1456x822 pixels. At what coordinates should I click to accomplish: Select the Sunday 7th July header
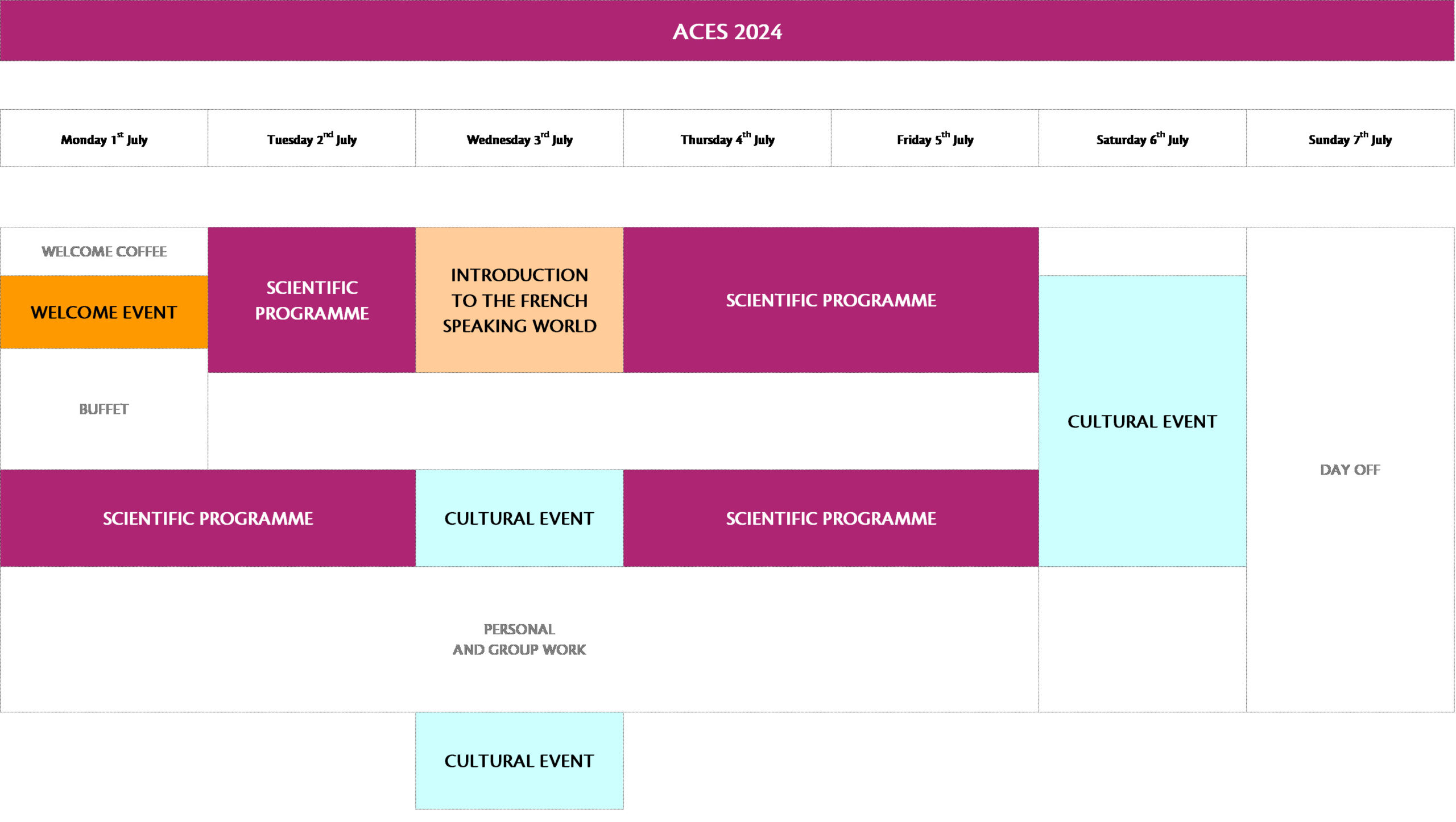(1350, 139)
